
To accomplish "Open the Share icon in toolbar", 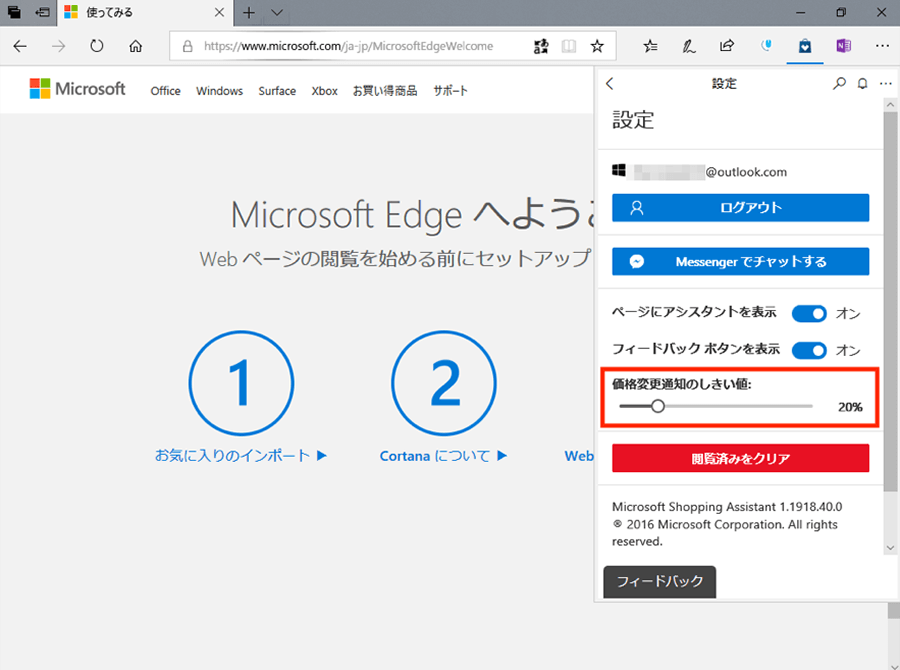I will [x=727, y=46].
